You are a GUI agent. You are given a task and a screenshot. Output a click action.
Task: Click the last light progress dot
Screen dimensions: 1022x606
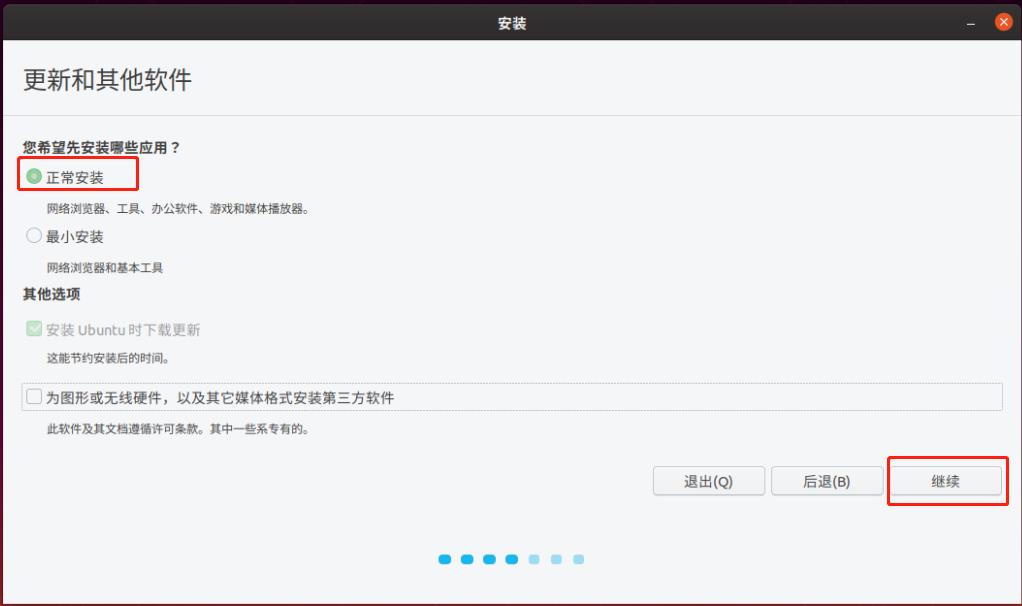(x=580, y=559)
